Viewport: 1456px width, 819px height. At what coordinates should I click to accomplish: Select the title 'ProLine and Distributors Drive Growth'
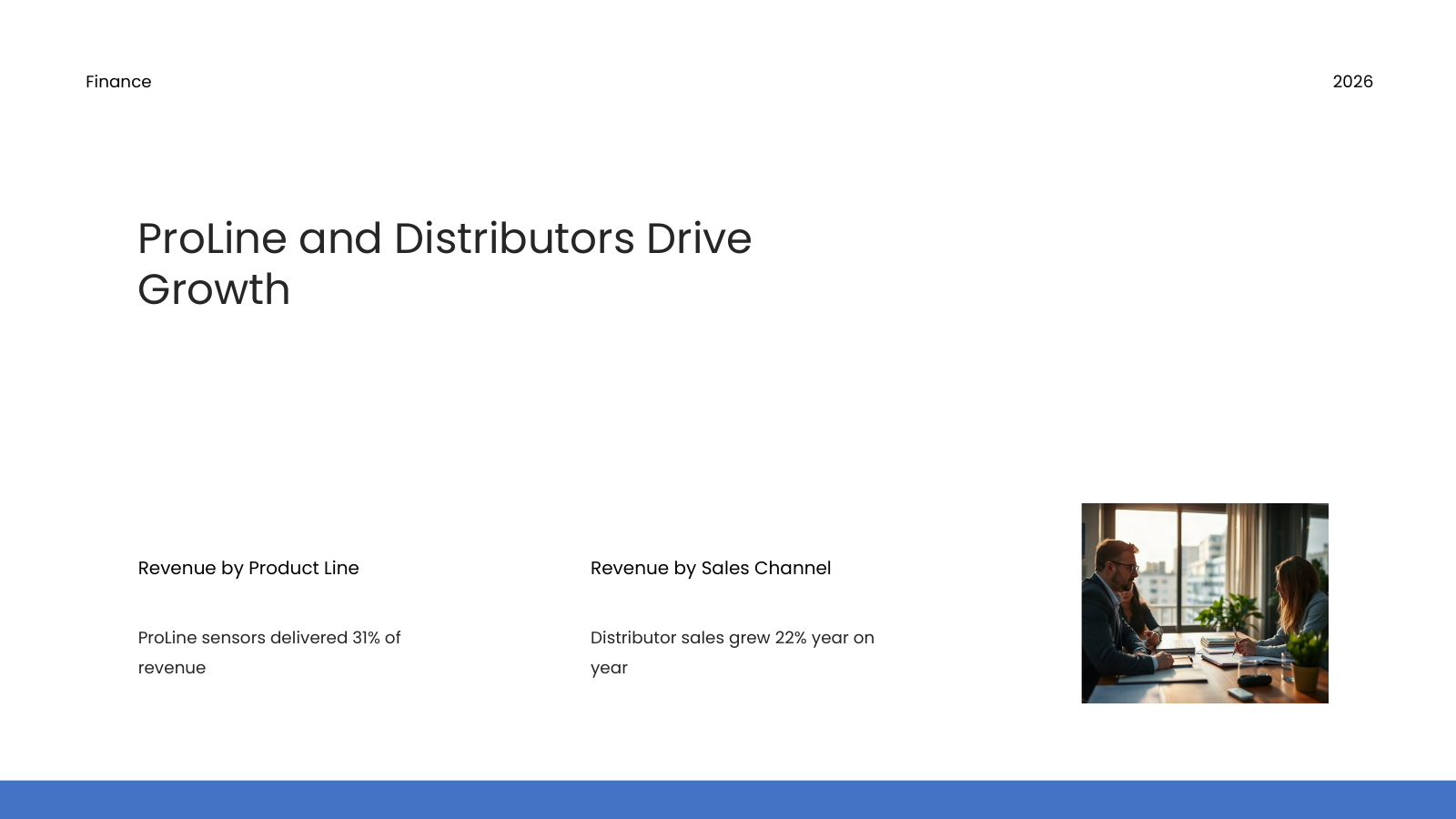point(444,264)
